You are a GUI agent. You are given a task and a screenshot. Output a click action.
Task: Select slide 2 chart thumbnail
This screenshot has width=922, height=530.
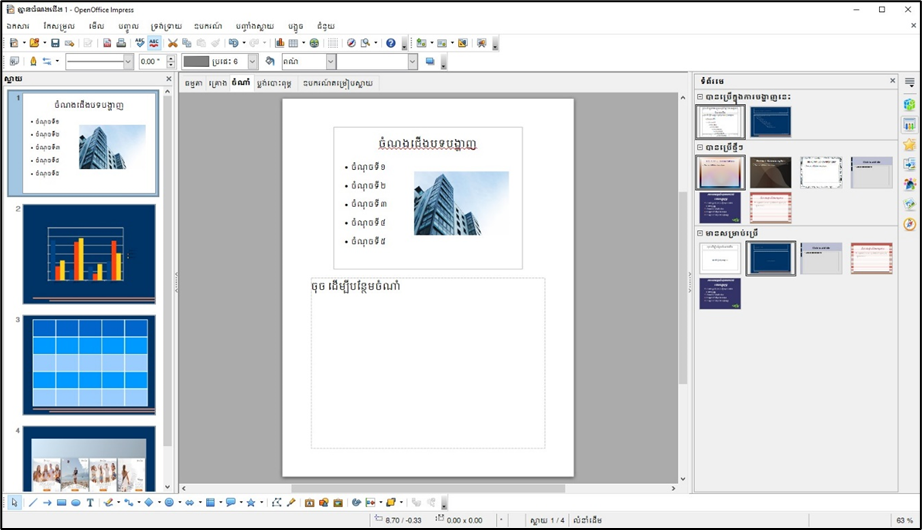(89, 253)
